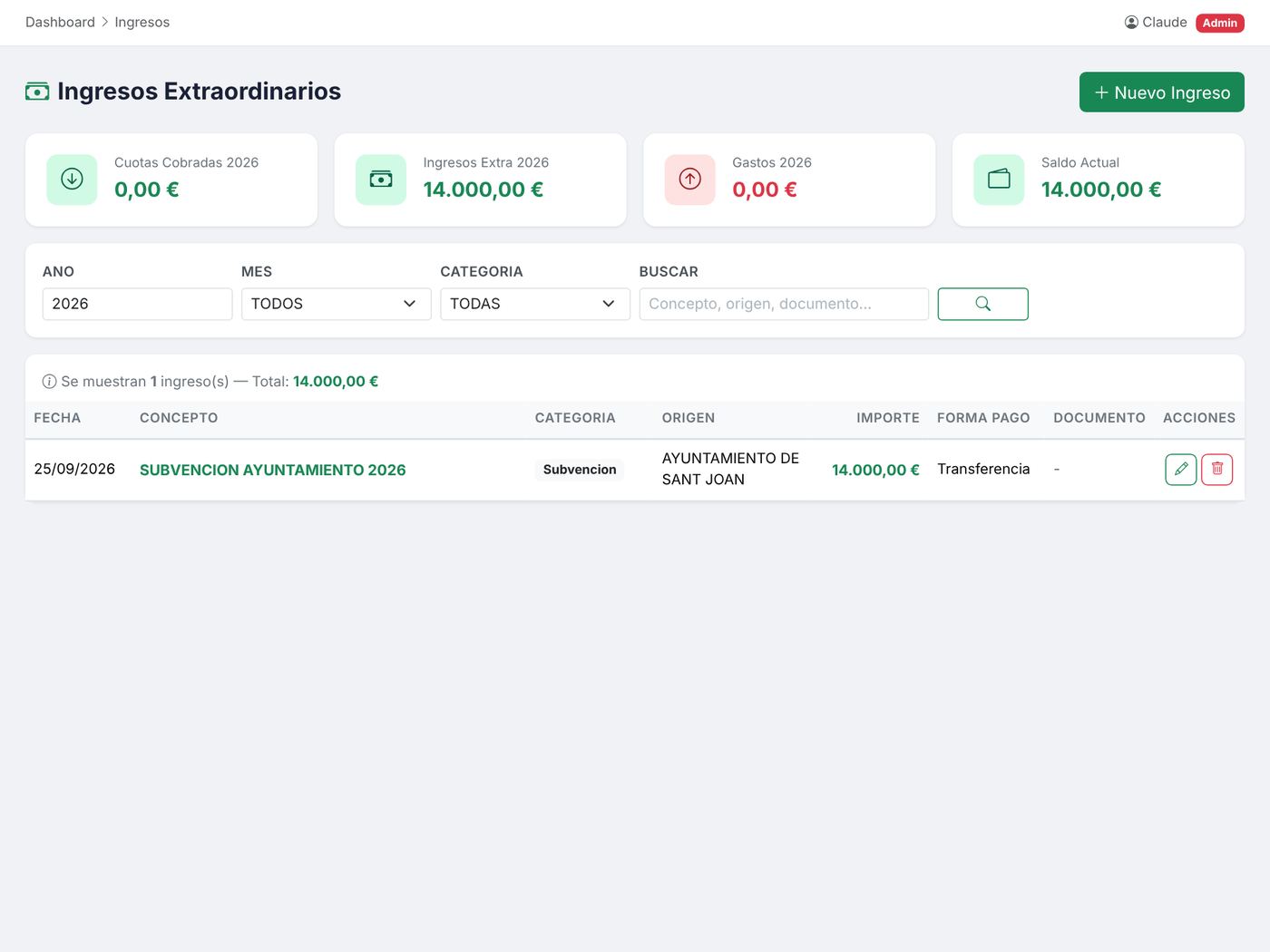Image resolution: width=1270 pixels, height=952 pixels.
Task: Open the SUBVENCION AYUNTAMIENTO 2026 concept link
Action: click(273, 470)
